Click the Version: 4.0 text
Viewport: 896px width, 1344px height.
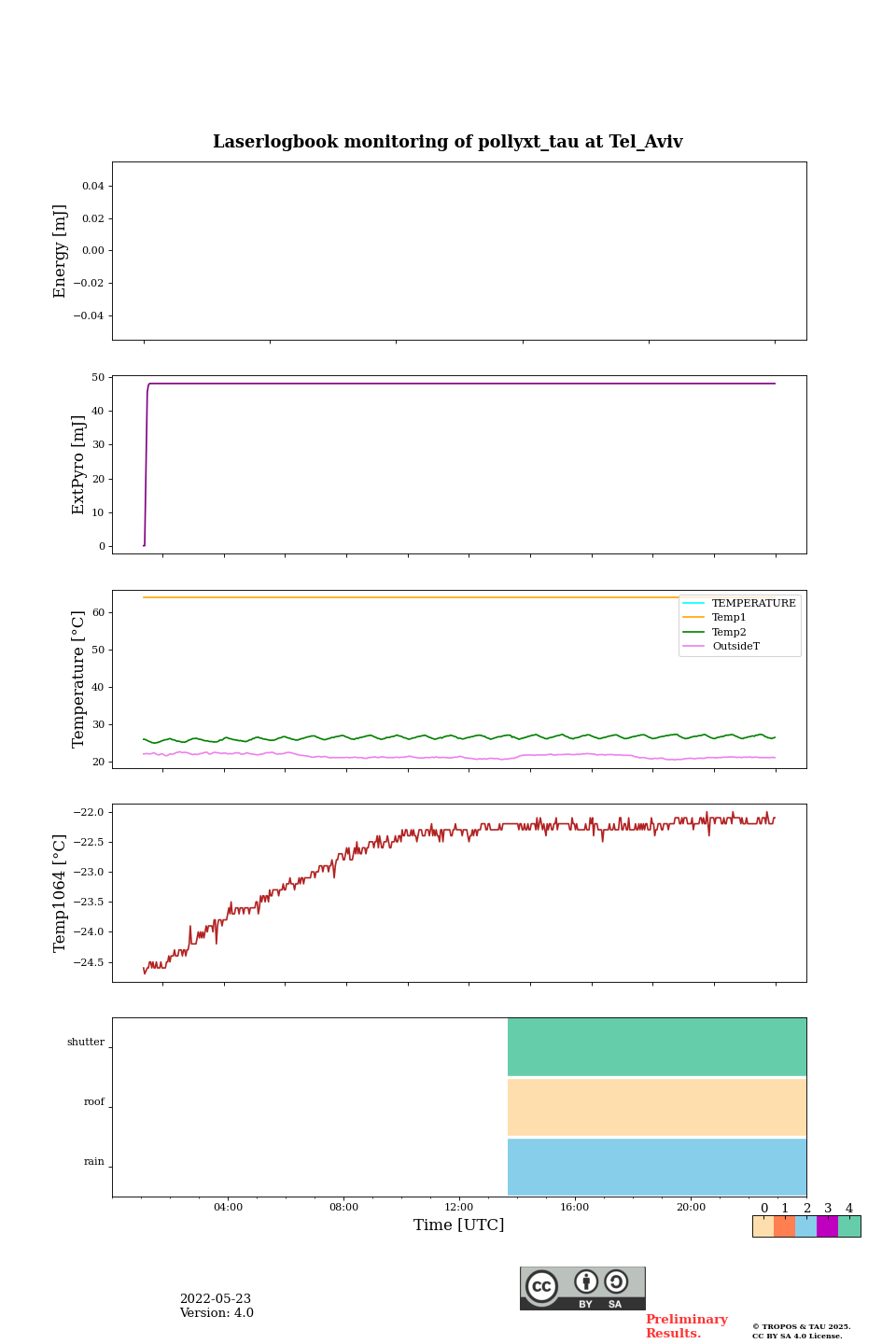pos(217,1313)
